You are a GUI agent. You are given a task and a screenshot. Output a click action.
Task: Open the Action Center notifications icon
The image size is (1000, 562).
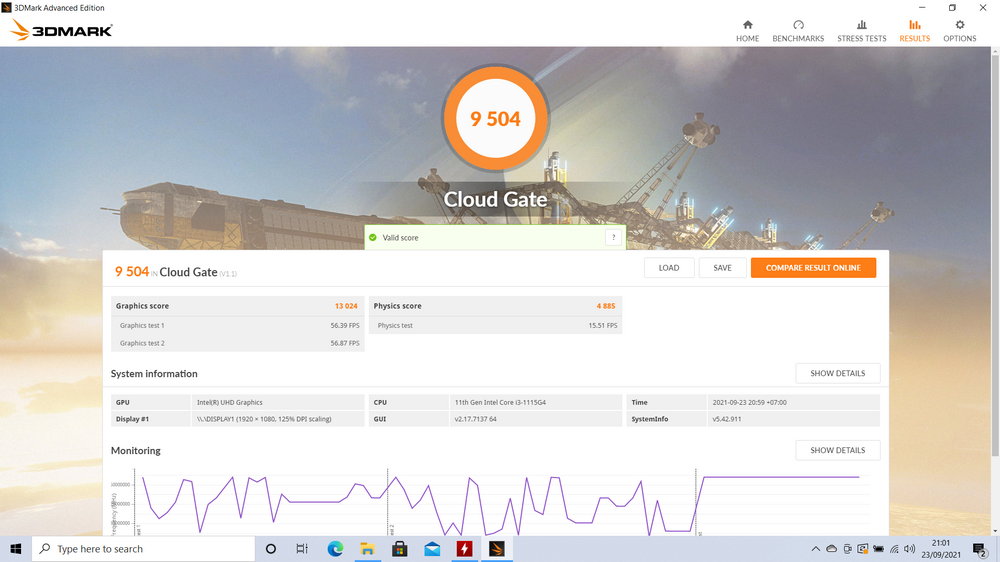pyautogui.click(x=980, y=549)
